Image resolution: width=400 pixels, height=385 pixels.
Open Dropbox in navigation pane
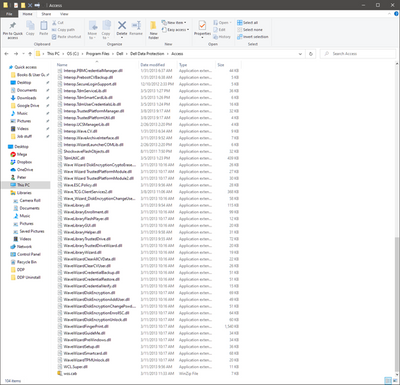pyautogui.click(x=21, y=162)
